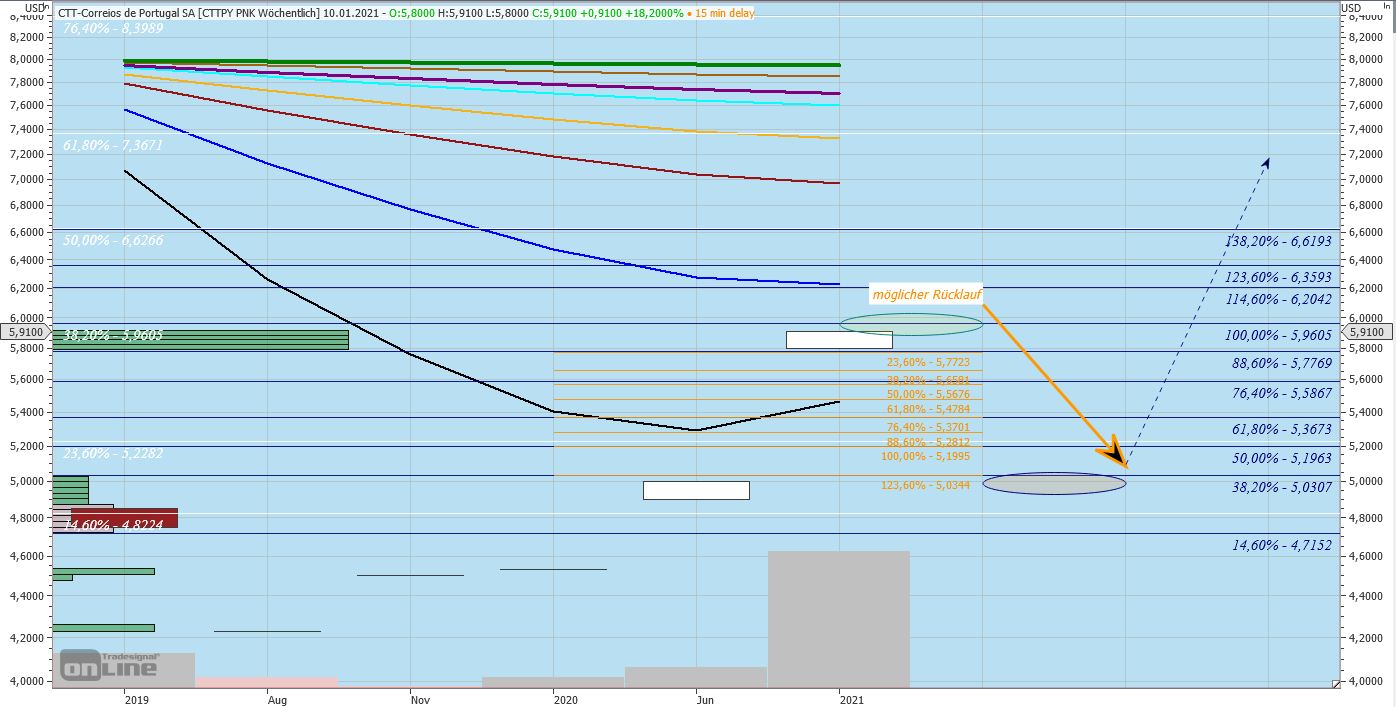Click the dark red volume profile bar
1396x707 pixels.
point(124,517)
